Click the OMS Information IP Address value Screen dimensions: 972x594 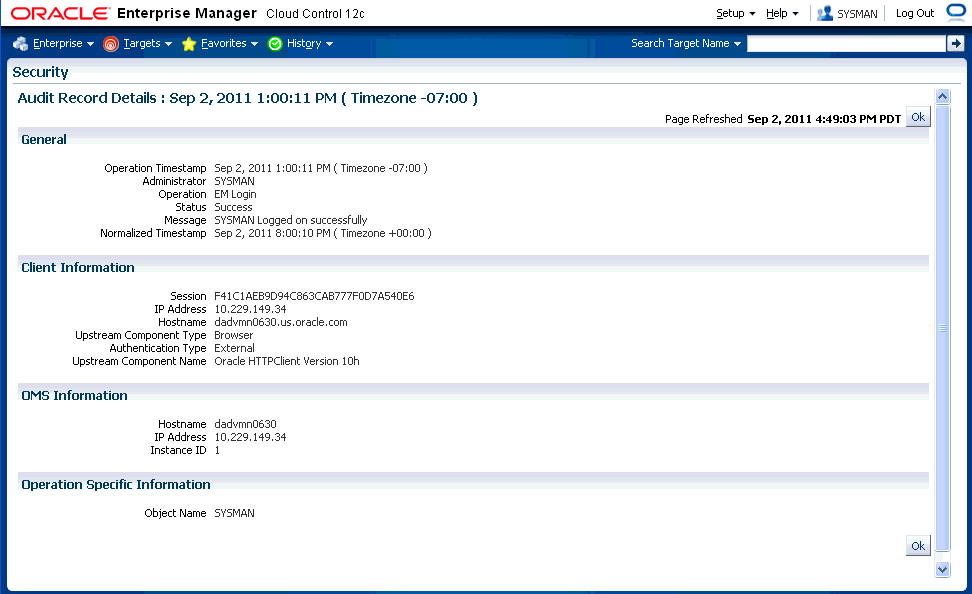(250, 437)
